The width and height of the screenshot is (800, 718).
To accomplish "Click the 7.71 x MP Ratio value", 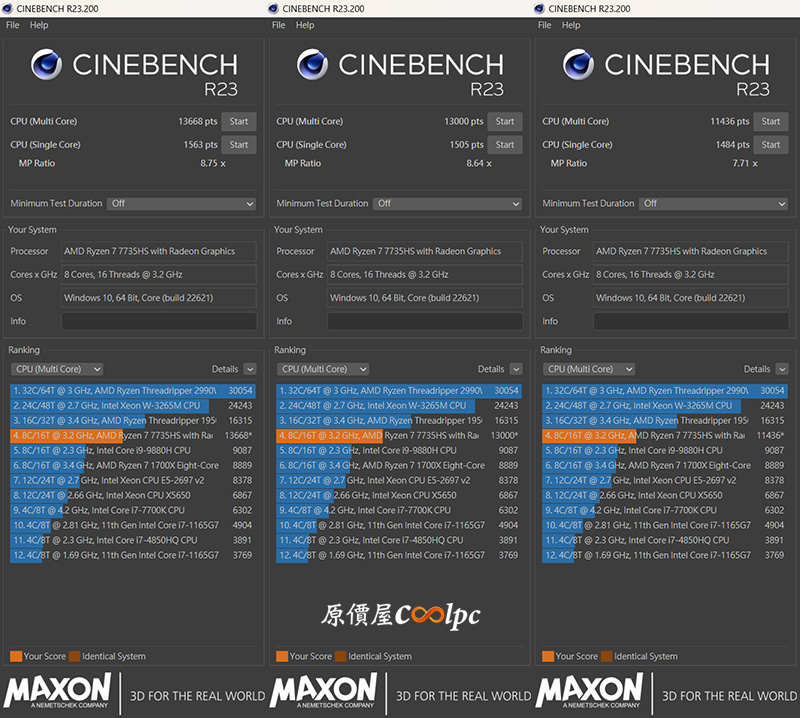I will click(745, 163).
